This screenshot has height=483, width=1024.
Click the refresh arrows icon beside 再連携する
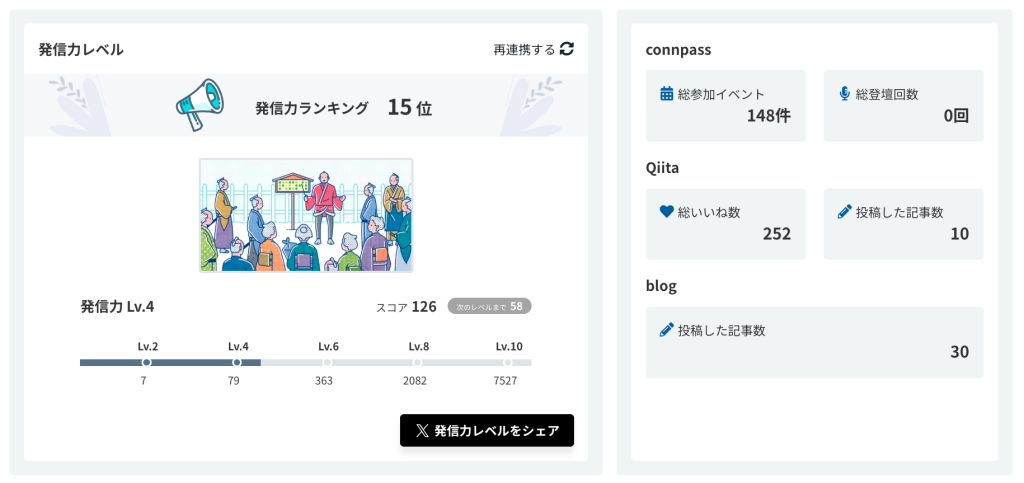point(567,49)
